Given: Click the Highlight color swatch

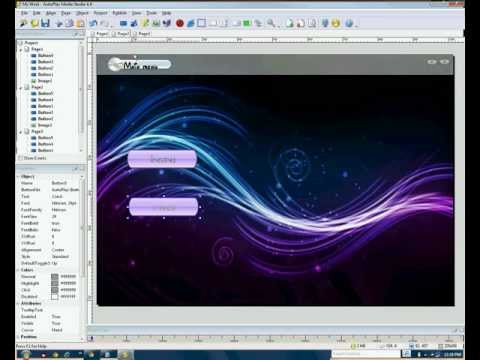Looking at the screenshot, I should [x=55, y=283].
